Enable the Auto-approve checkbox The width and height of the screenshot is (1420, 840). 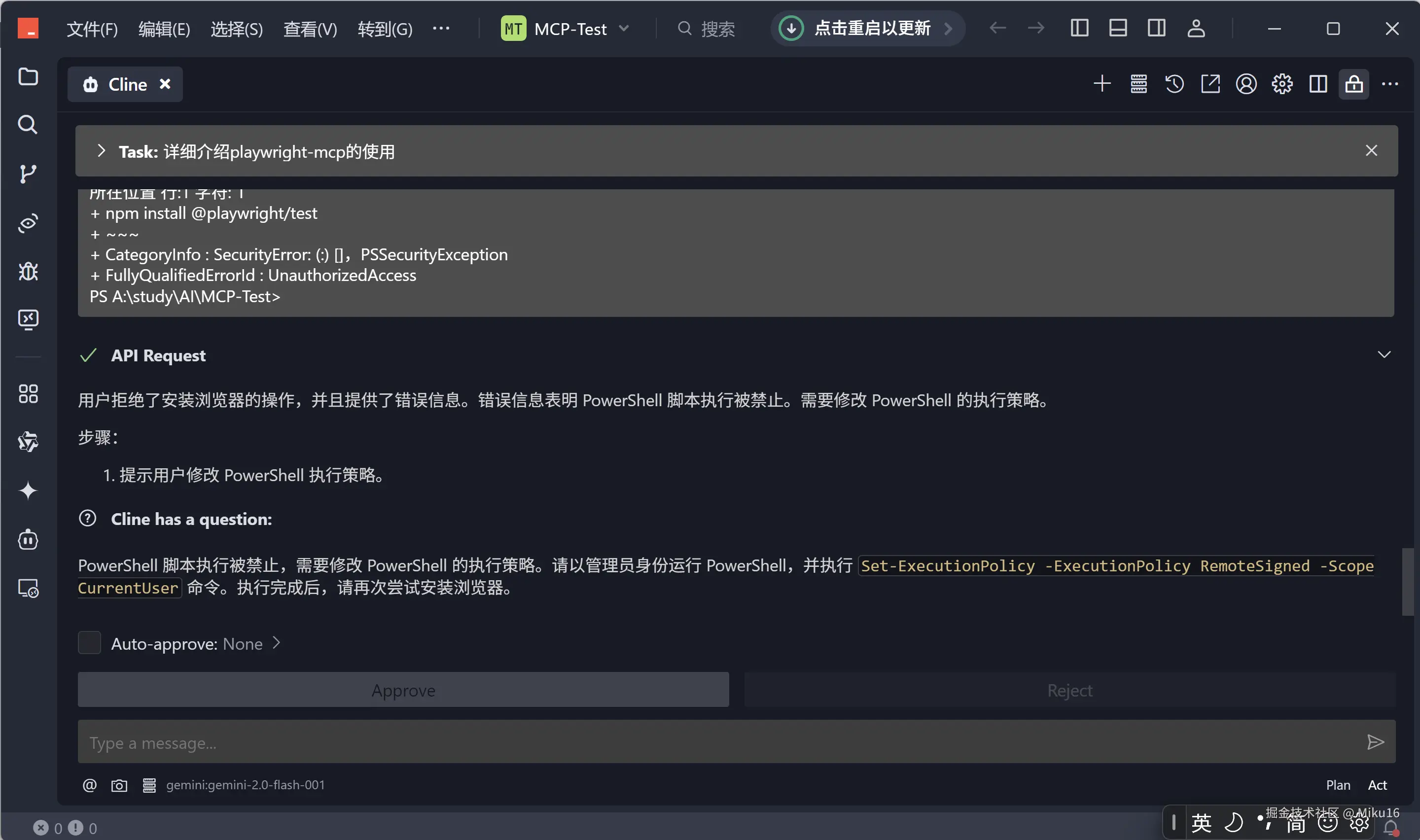[89, 643]
